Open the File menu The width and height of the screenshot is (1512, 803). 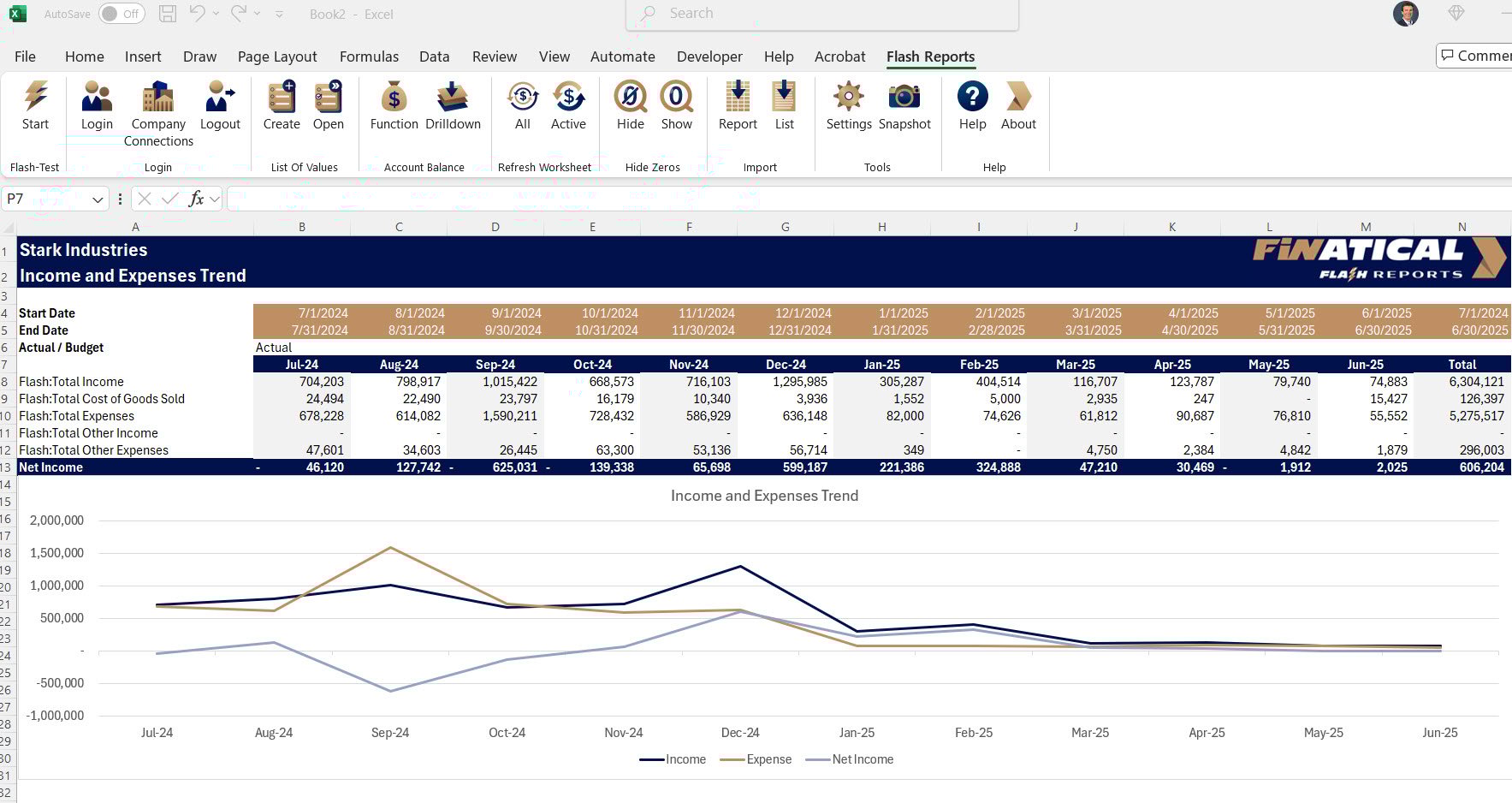tap(26, 57)
